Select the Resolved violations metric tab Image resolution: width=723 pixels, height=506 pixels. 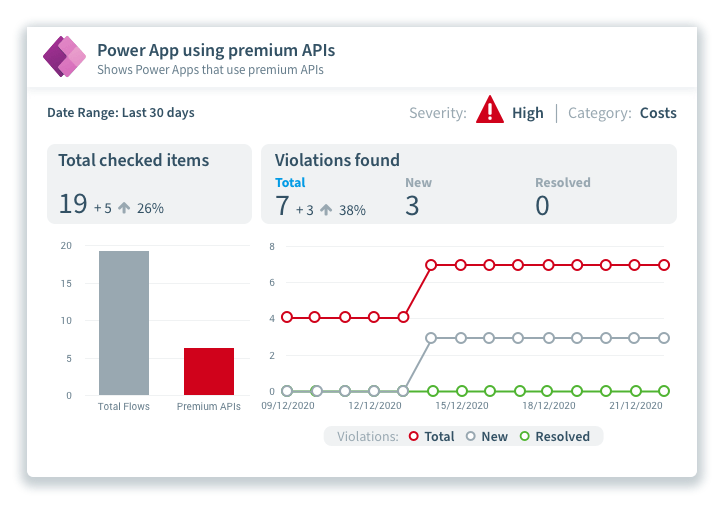(563, 183)
